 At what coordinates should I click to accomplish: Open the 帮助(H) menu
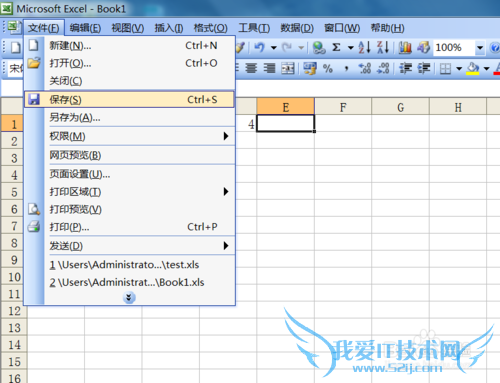[x=388, y=28]
